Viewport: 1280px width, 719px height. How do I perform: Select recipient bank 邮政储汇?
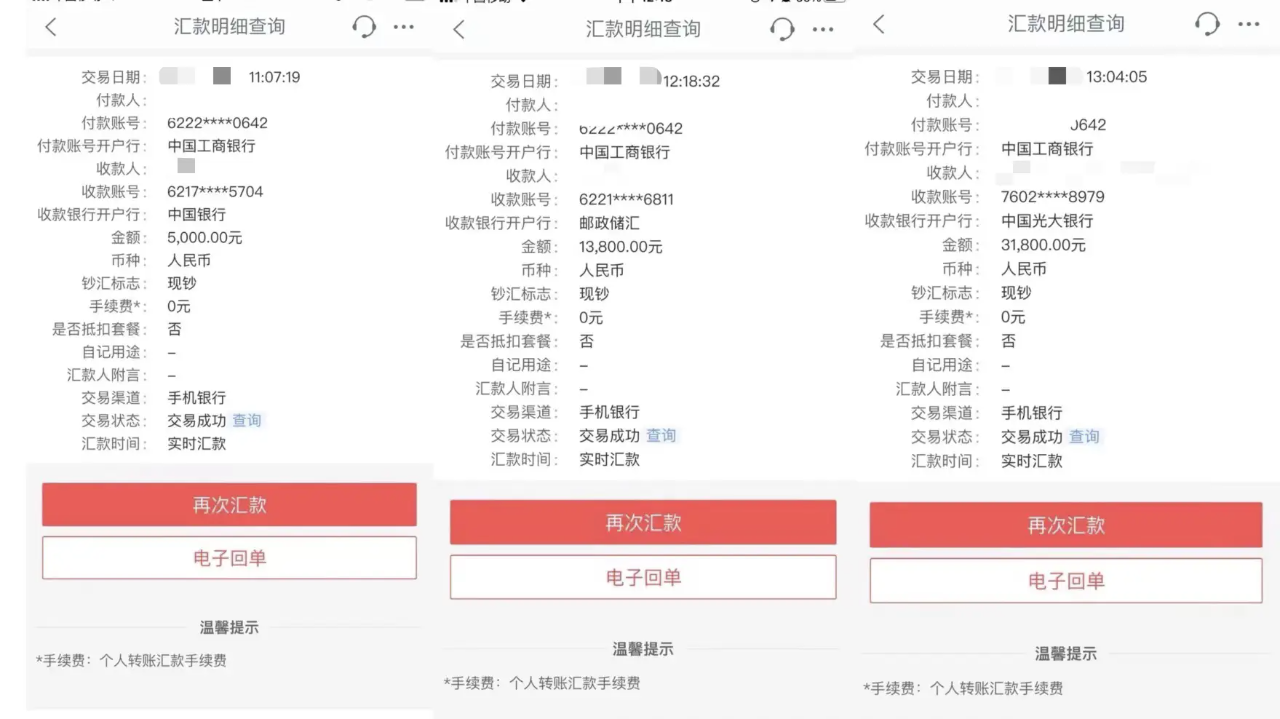pos(610,223)
